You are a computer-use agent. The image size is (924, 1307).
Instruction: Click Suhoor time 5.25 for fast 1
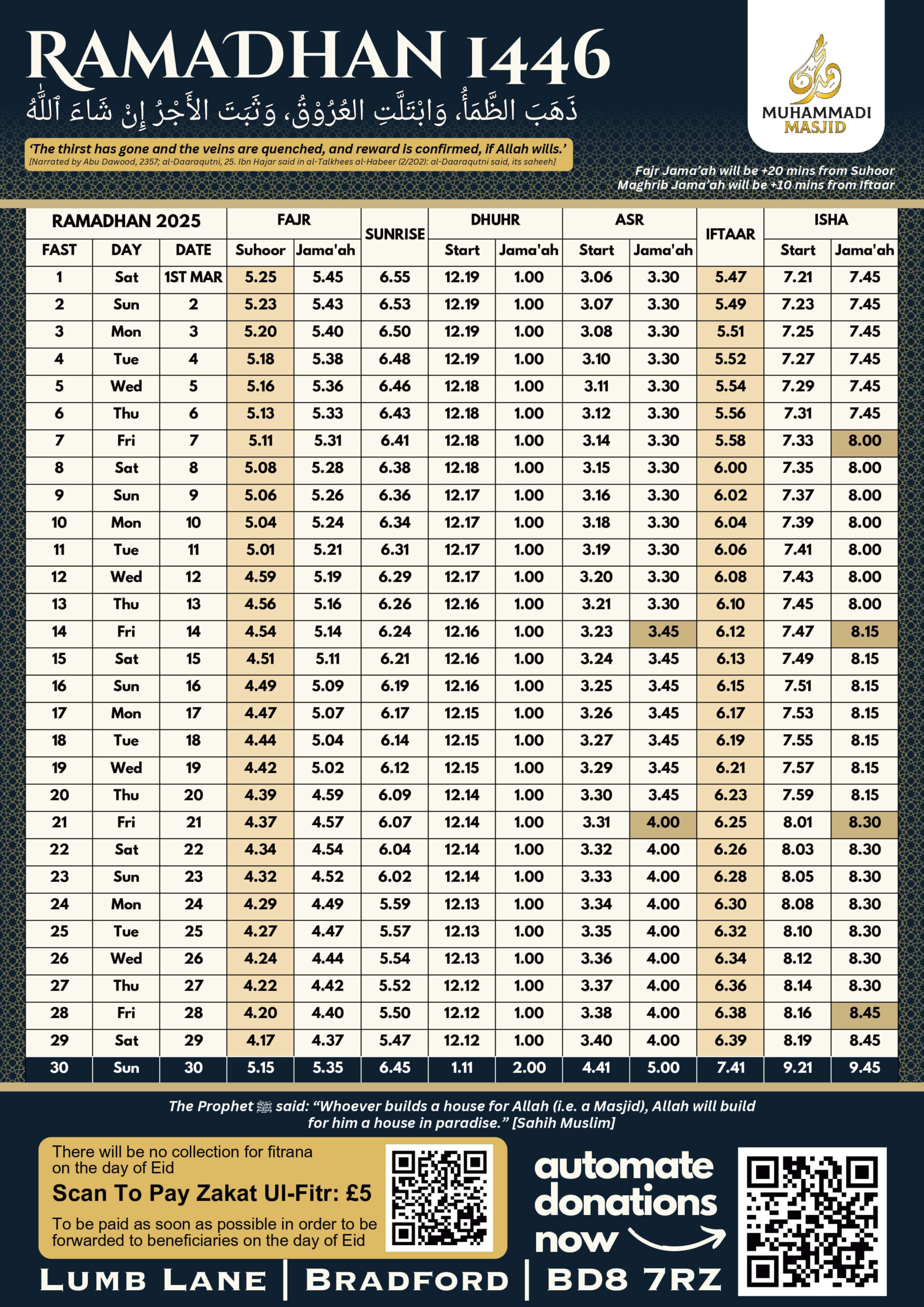tap(261, 277)
